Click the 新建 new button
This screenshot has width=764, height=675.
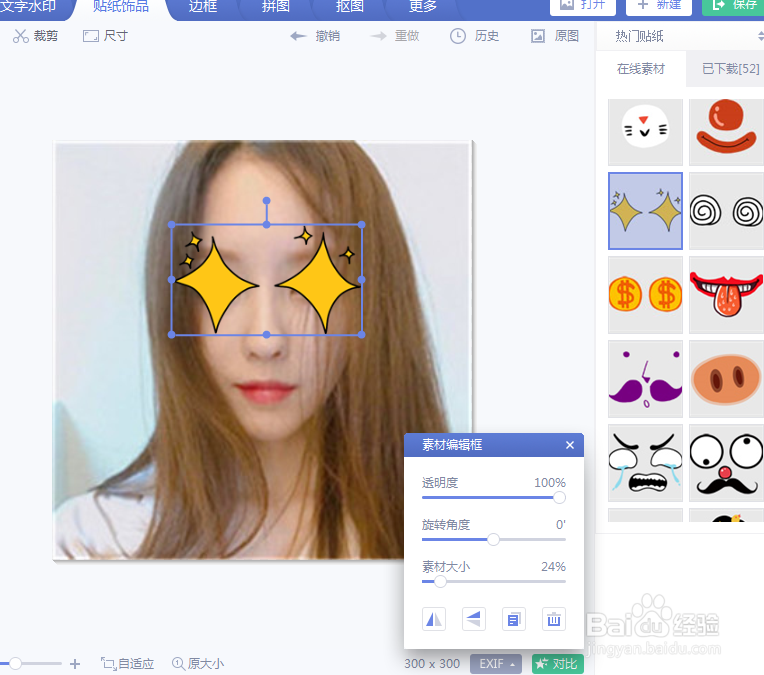659,6
